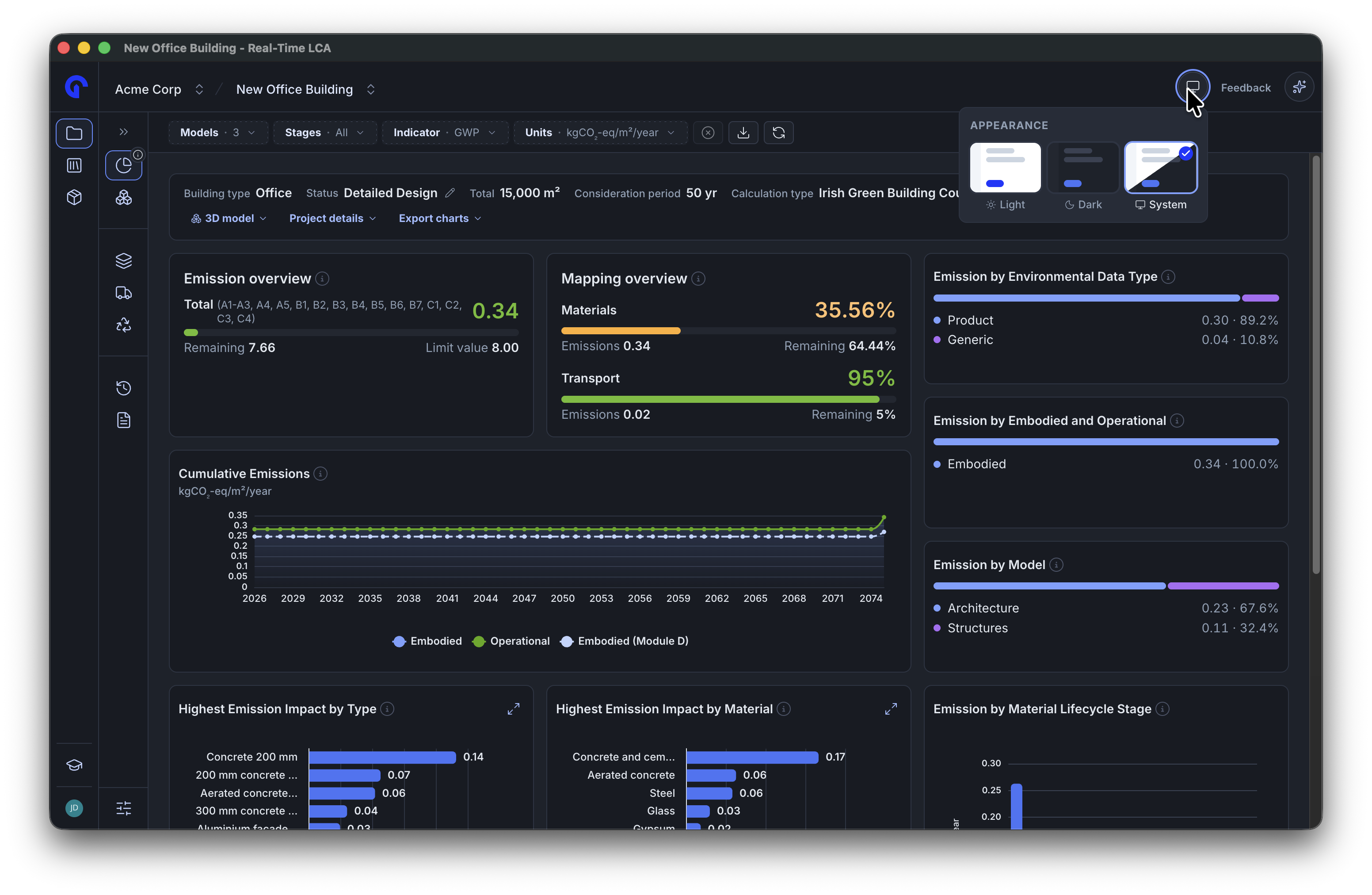Click the Limit value 8.00 text
The width and height of the screenshot is (1372, 895).
tap(472, 348)
